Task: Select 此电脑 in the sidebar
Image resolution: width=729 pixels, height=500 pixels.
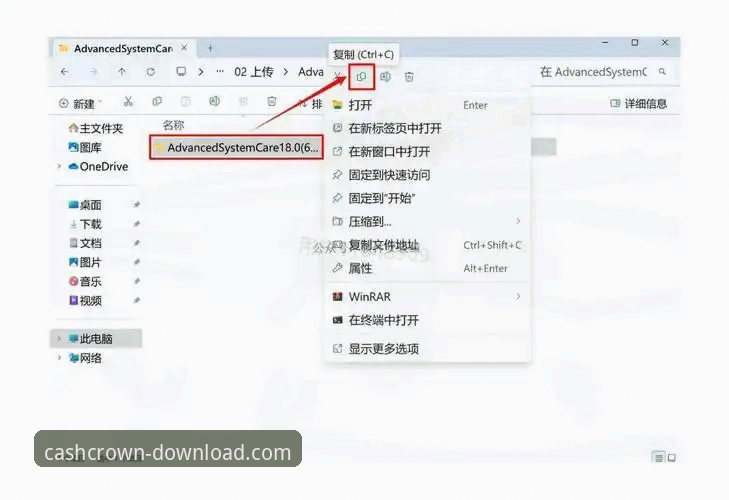Action: [x=95, y=339]
